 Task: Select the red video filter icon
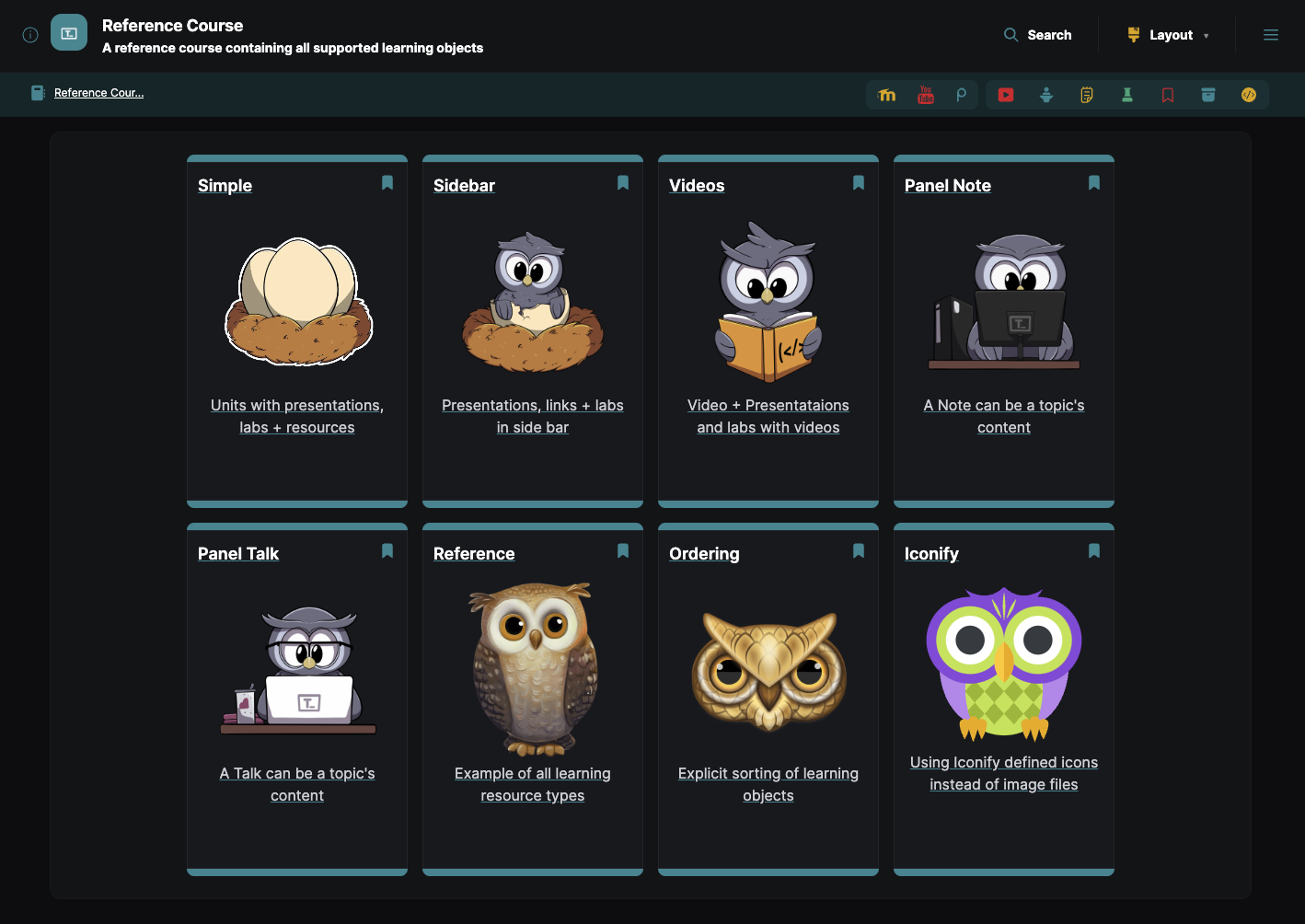1006,94
